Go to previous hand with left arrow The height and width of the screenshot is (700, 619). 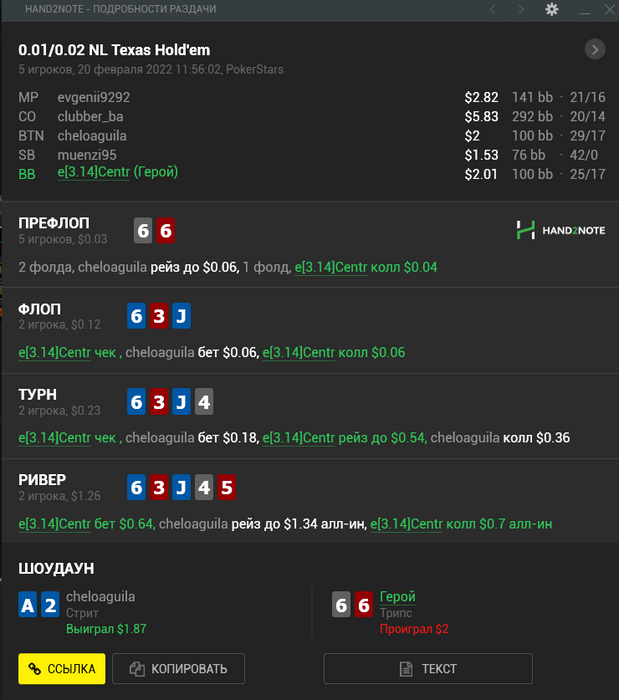[493, 9]
